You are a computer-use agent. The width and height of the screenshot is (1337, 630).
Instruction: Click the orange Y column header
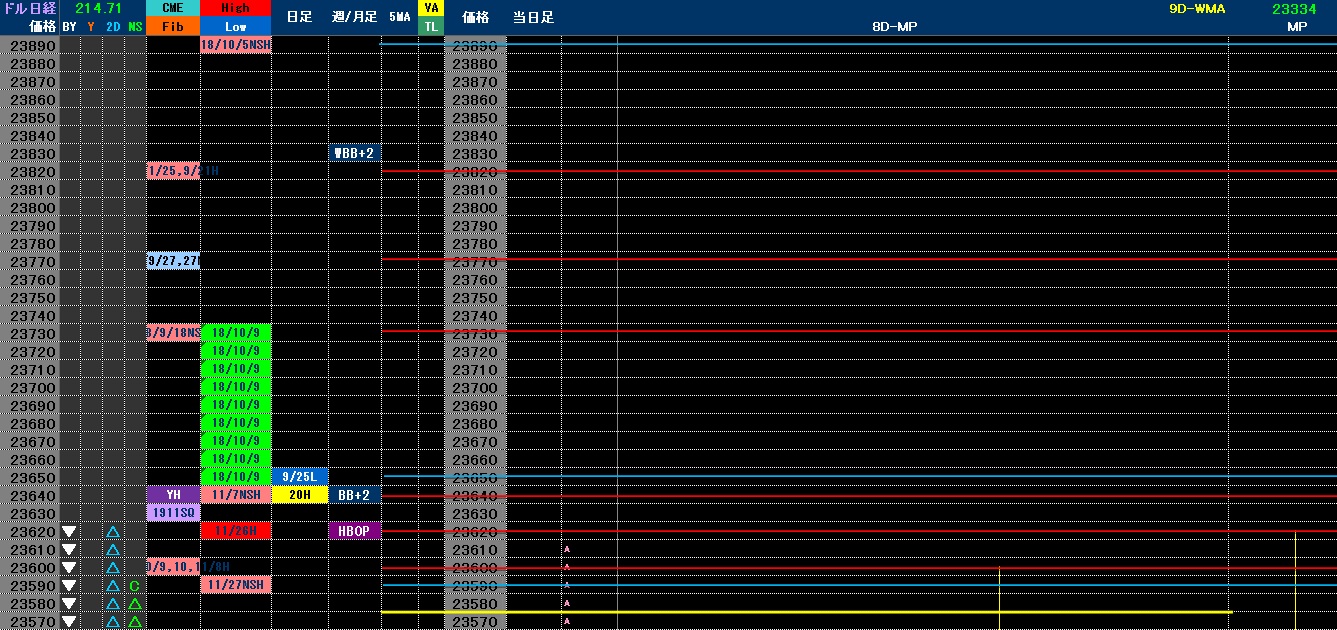click(x=91, y=27)
